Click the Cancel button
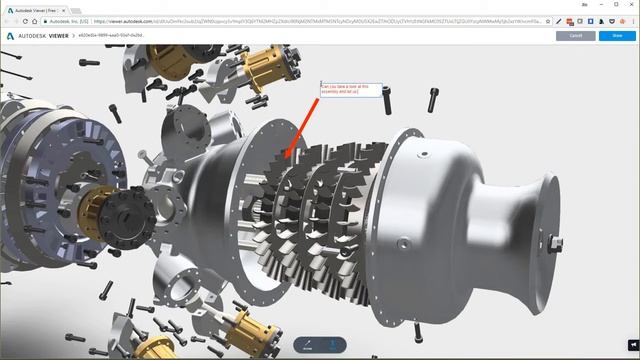640x360 pixels. [576, 36]
